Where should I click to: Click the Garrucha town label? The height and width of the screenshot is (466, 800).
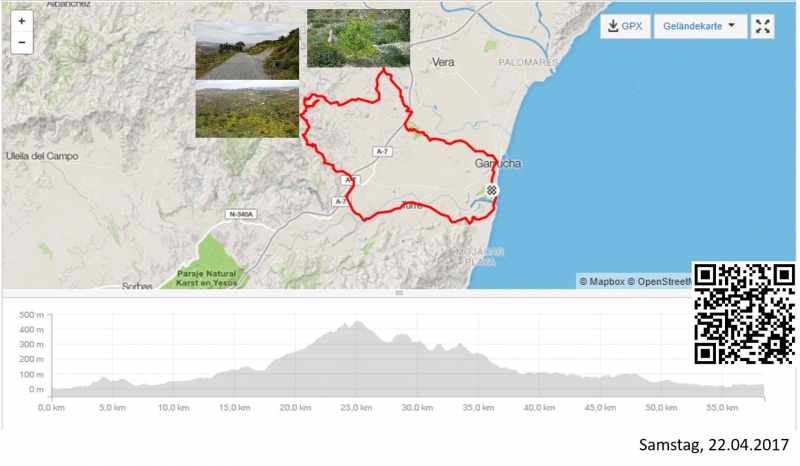[x=498, y=163]
